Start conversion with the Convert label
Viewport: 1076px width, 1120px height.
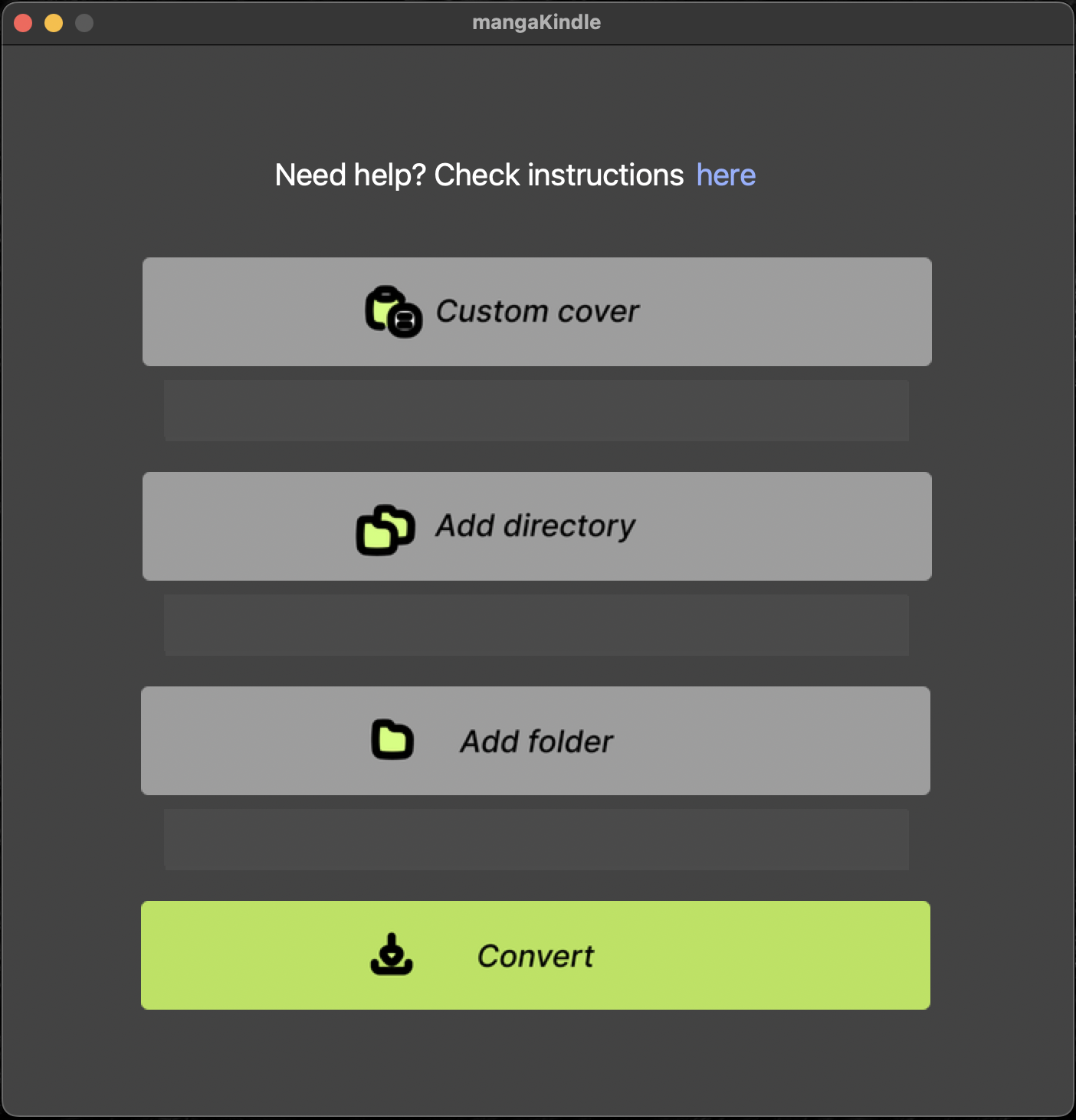point(536,956)
